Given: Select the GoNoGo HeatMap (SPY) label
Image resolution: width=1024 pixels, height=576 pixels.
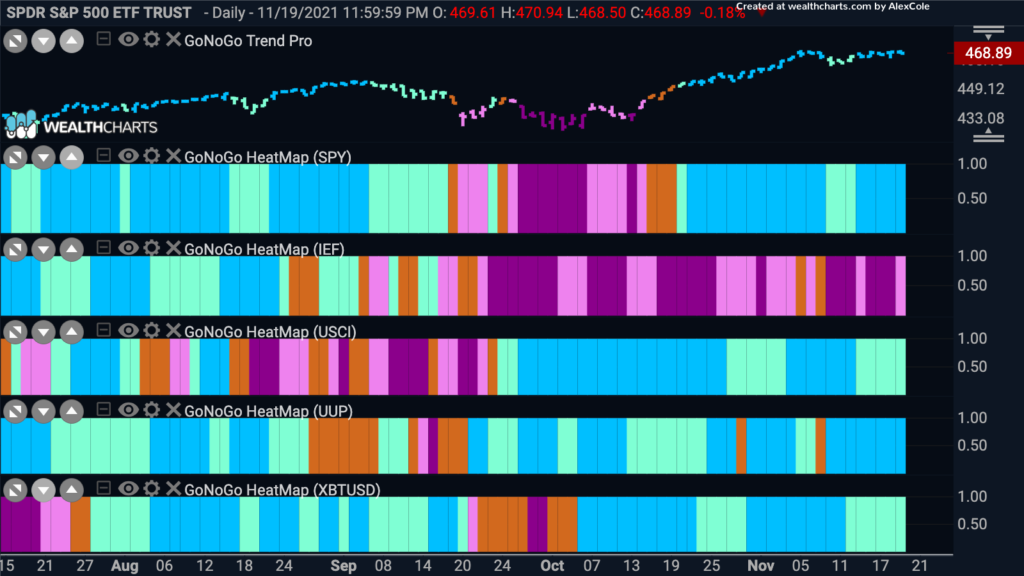Looking at the screenshot, I should point(268,157).
